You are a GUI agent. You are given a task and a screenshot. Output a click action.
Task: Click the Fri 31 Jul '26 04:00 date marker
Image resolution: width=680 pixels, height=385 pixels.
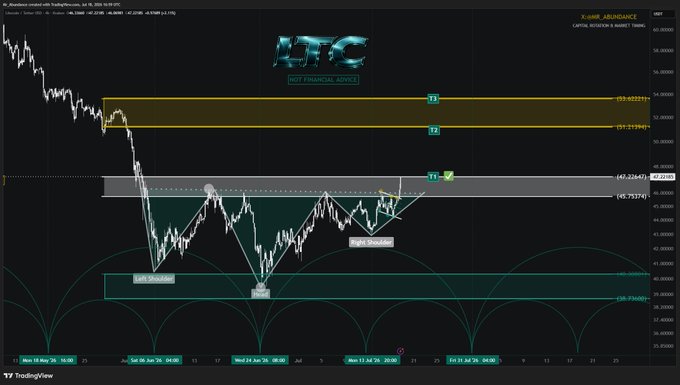point(472,360)
